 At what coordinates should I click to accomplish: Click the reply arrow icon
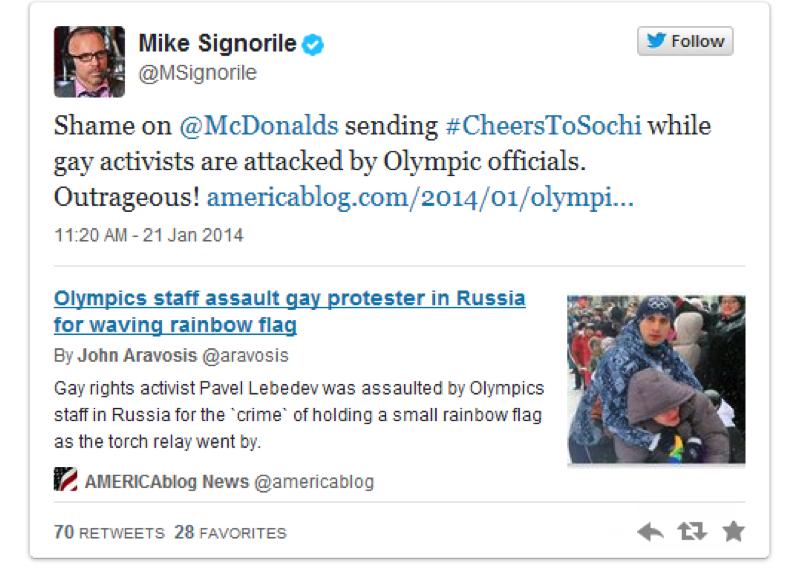tap(651, 532)
